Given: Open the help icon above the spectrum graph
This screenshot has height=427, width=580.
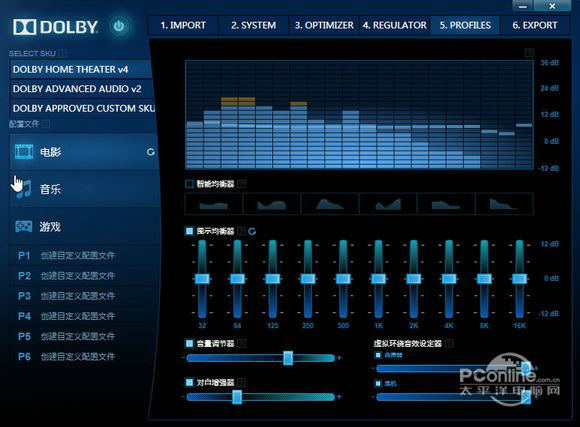Looking at the screenshot, I should coord(529,53).
